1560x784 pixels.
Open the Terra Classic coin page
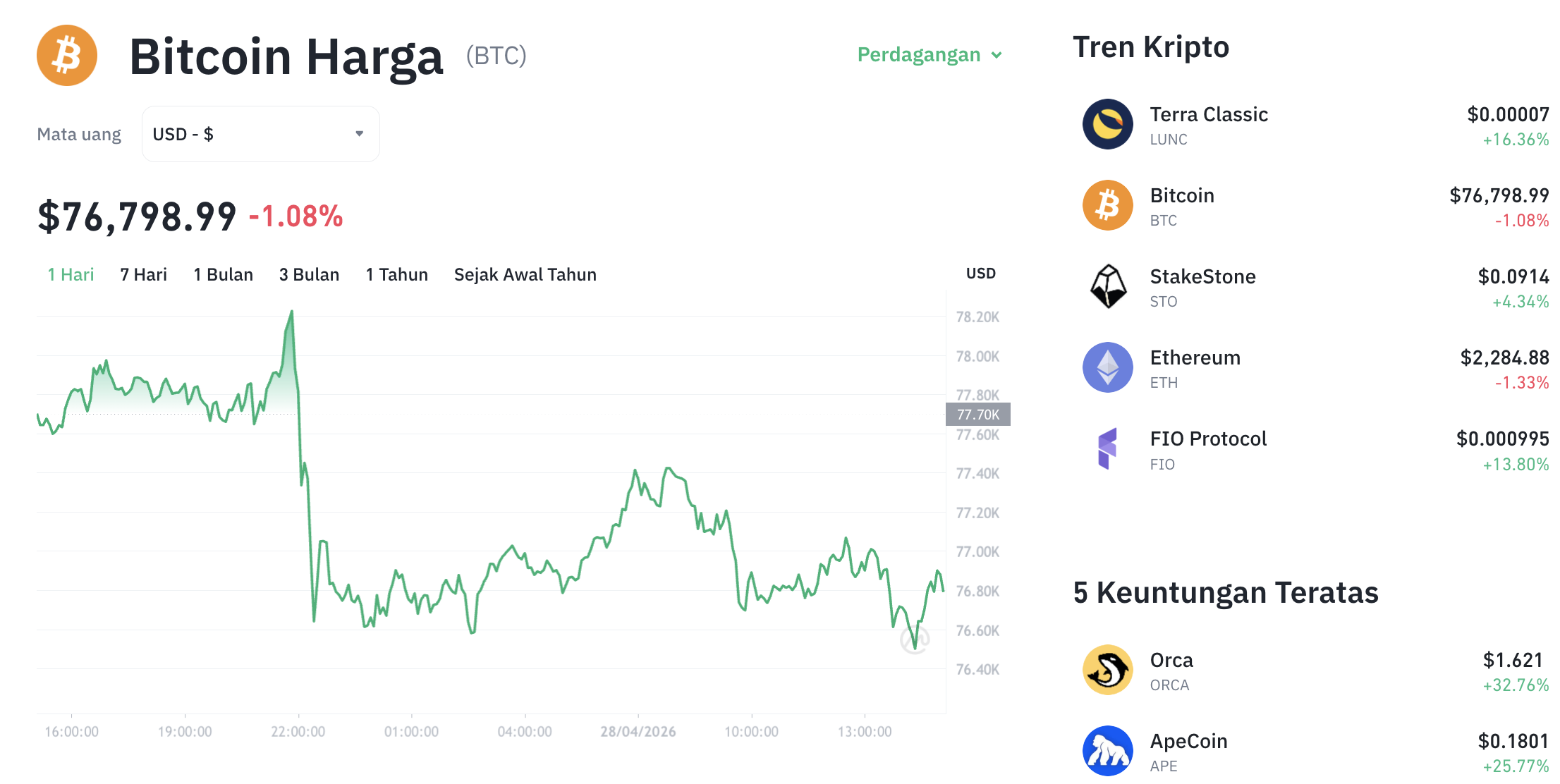pos(1209,114)
